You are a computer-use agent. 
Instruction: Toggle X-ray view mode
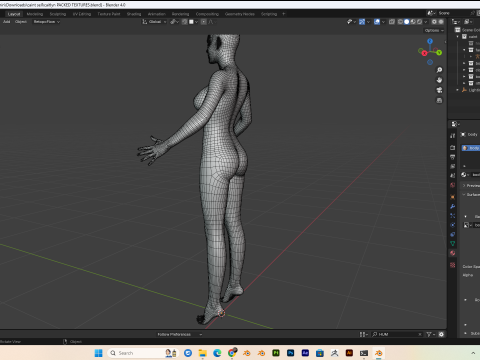pyautogui.click(x=392, y=22)
